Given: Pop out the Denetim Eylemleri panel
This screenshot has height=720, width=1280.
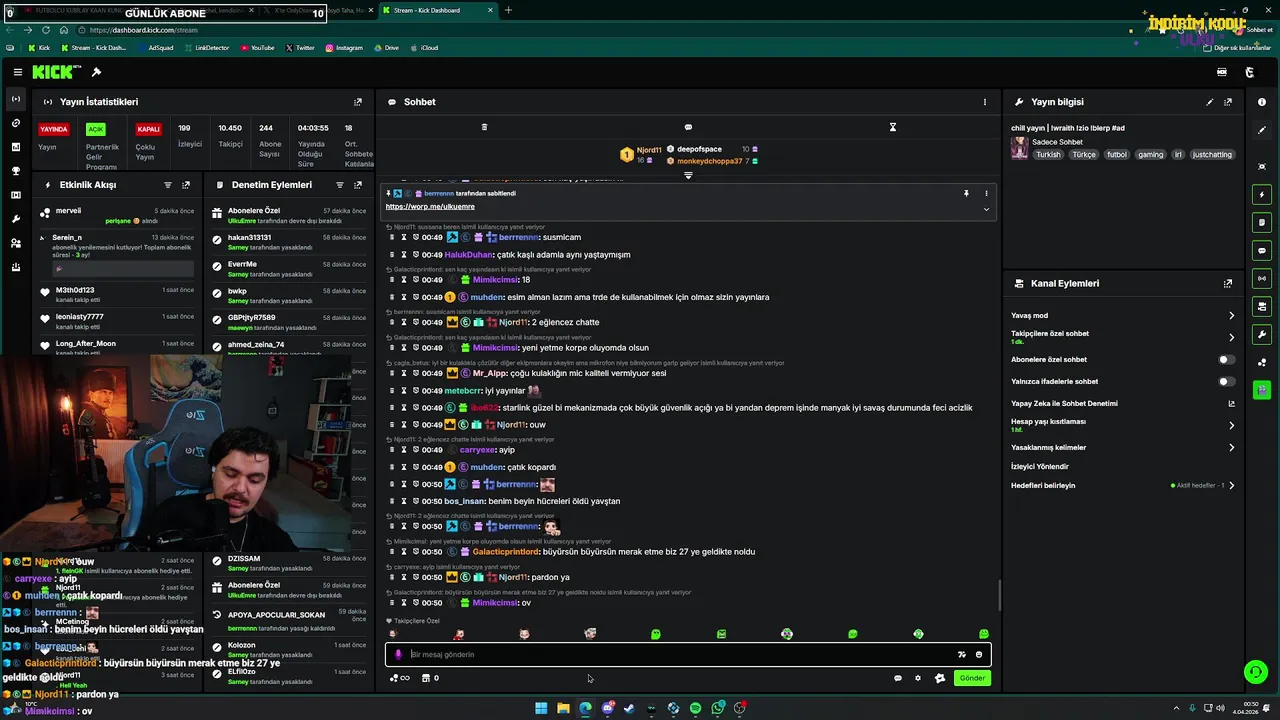Looking at the screenshot, I should [358, 185].
